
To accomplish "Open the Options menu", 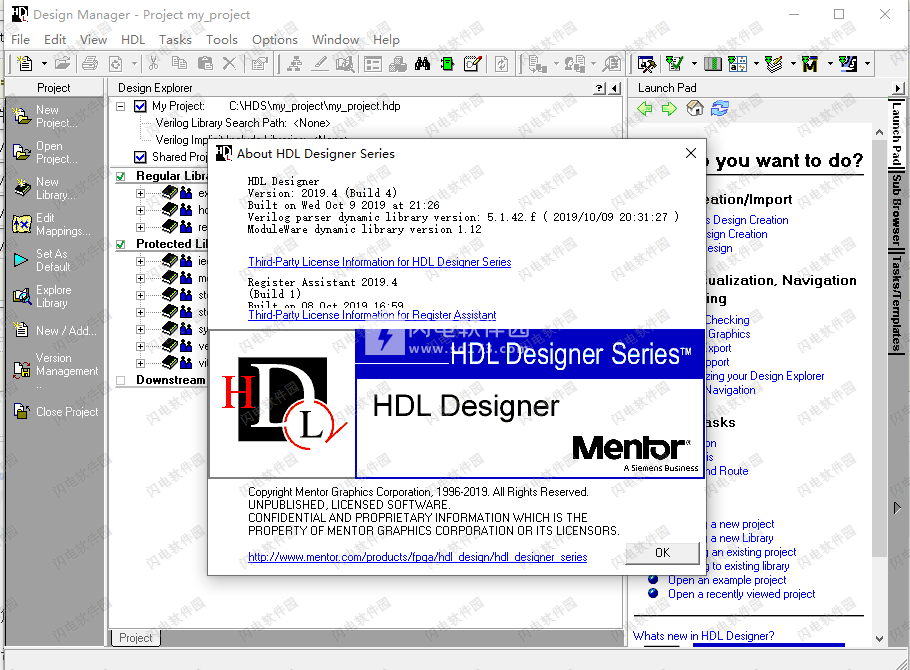I will (x=275, y=39).
